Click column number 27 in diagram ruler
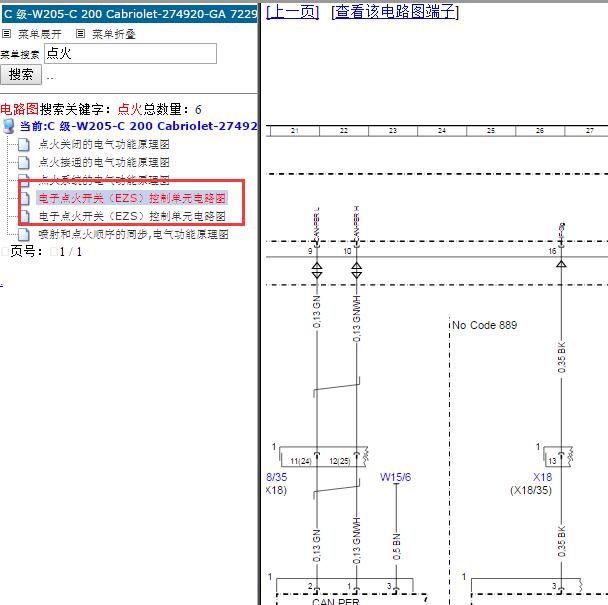The width and height of the screenshot is (608, 605). (589, 131)
